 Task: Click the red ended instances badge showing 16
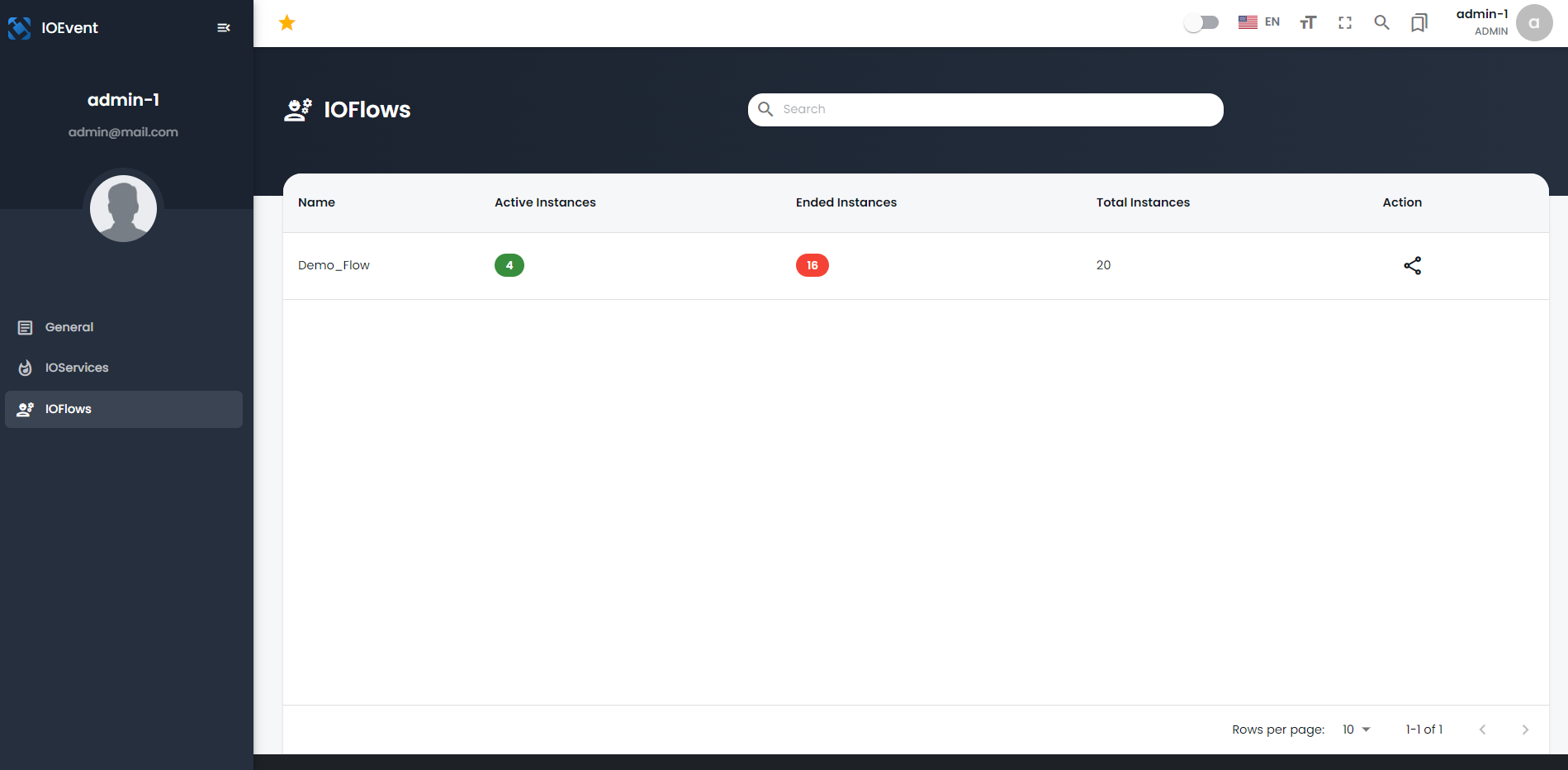click(812, 265)
